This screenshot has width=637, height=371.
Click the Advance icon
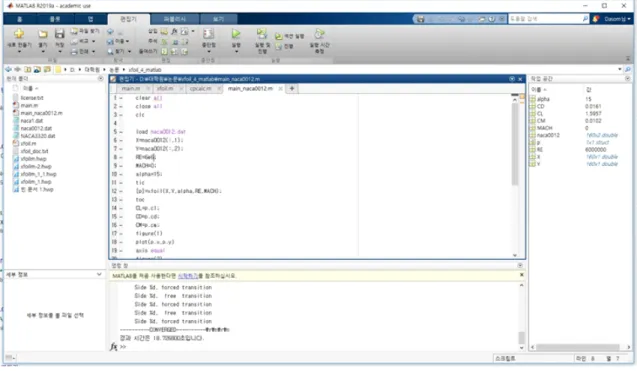click(x=278, y=47)
